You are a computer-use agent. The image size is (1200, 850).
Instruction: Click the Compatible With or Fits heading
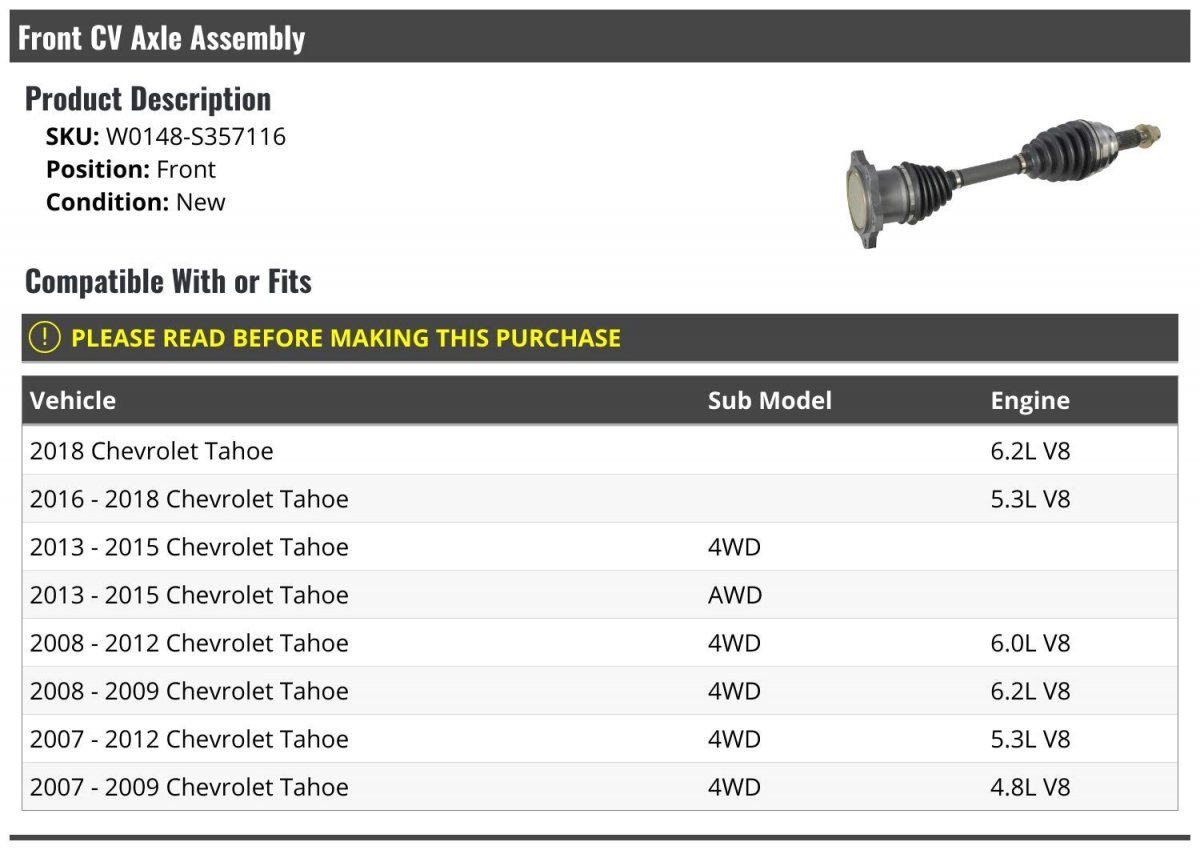168,282
